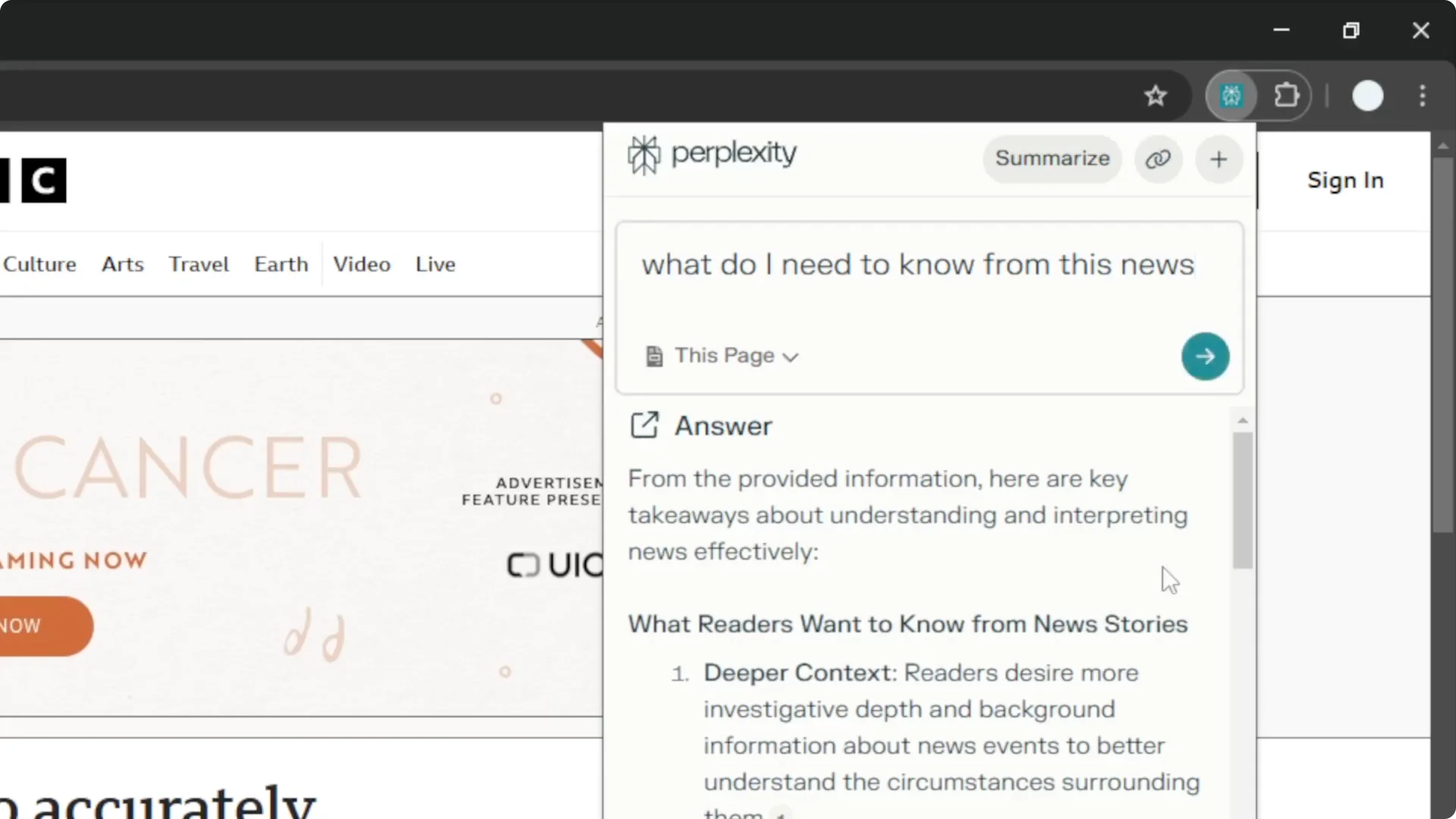Click the Perplexity logo icon

pos(643,154)
